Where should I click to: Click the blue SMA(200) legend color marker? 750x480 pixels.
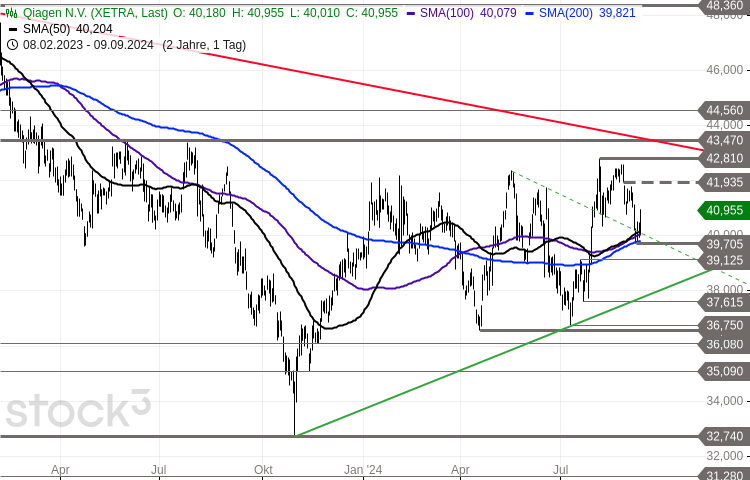(x=529, y=13)
